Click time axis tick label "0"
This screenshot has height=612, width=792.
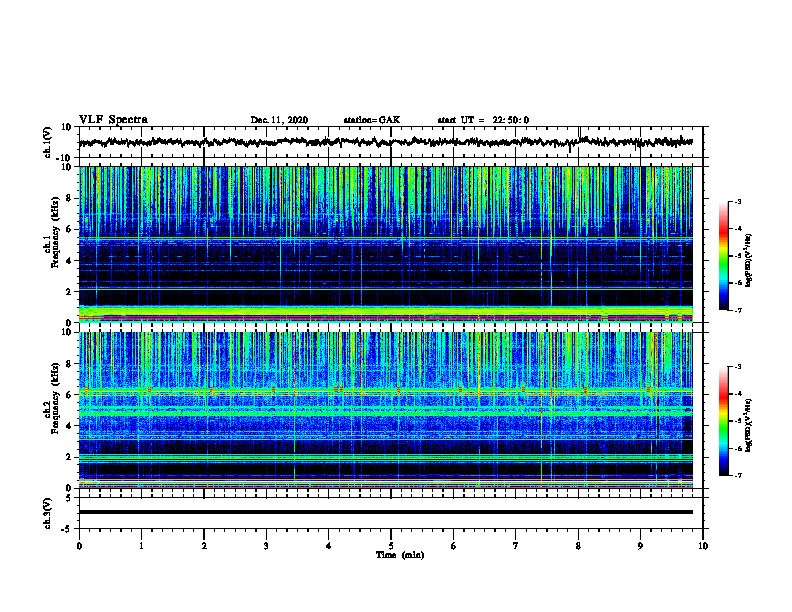click(x=79, y=546)
